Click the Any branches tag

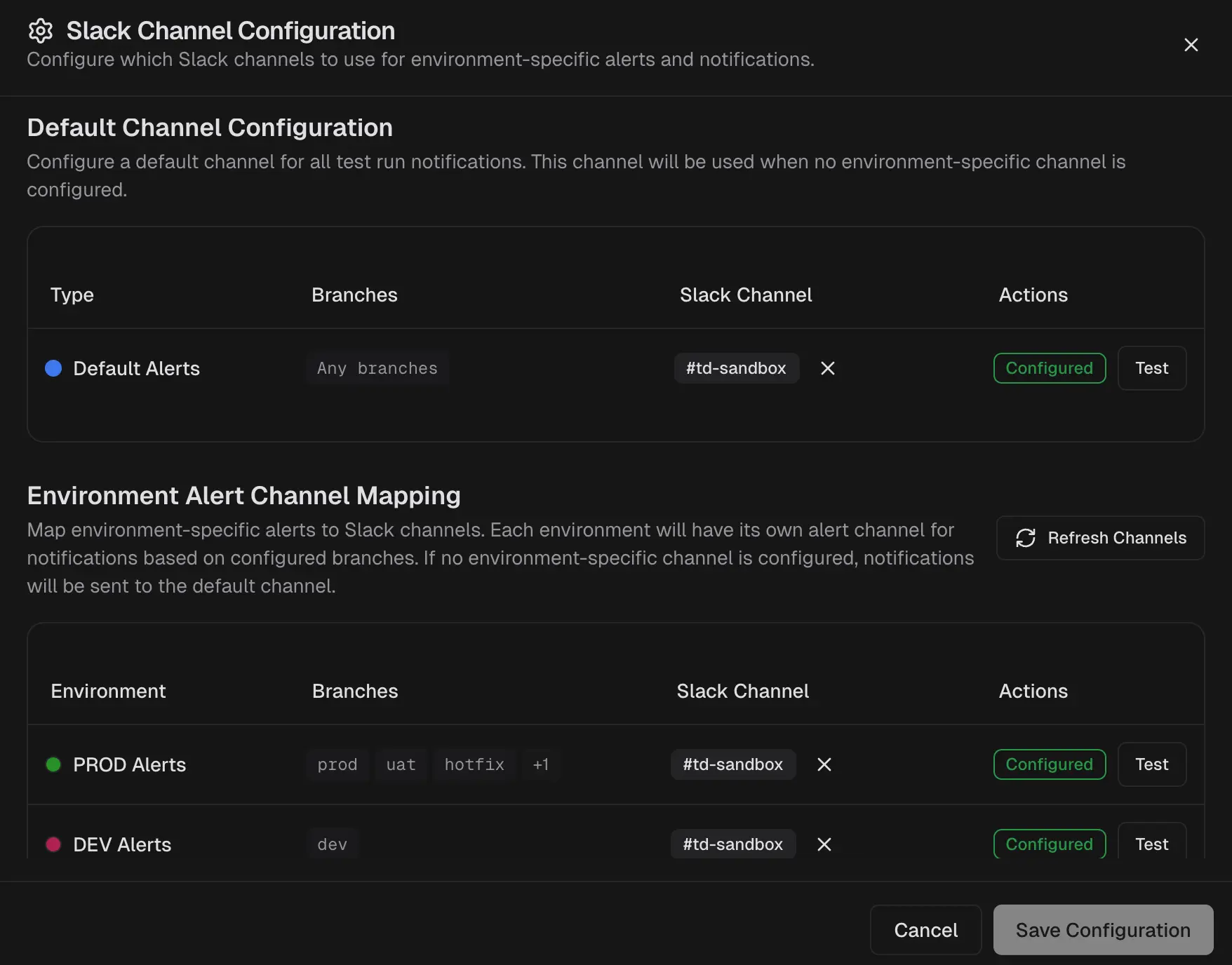click(377, 368)
